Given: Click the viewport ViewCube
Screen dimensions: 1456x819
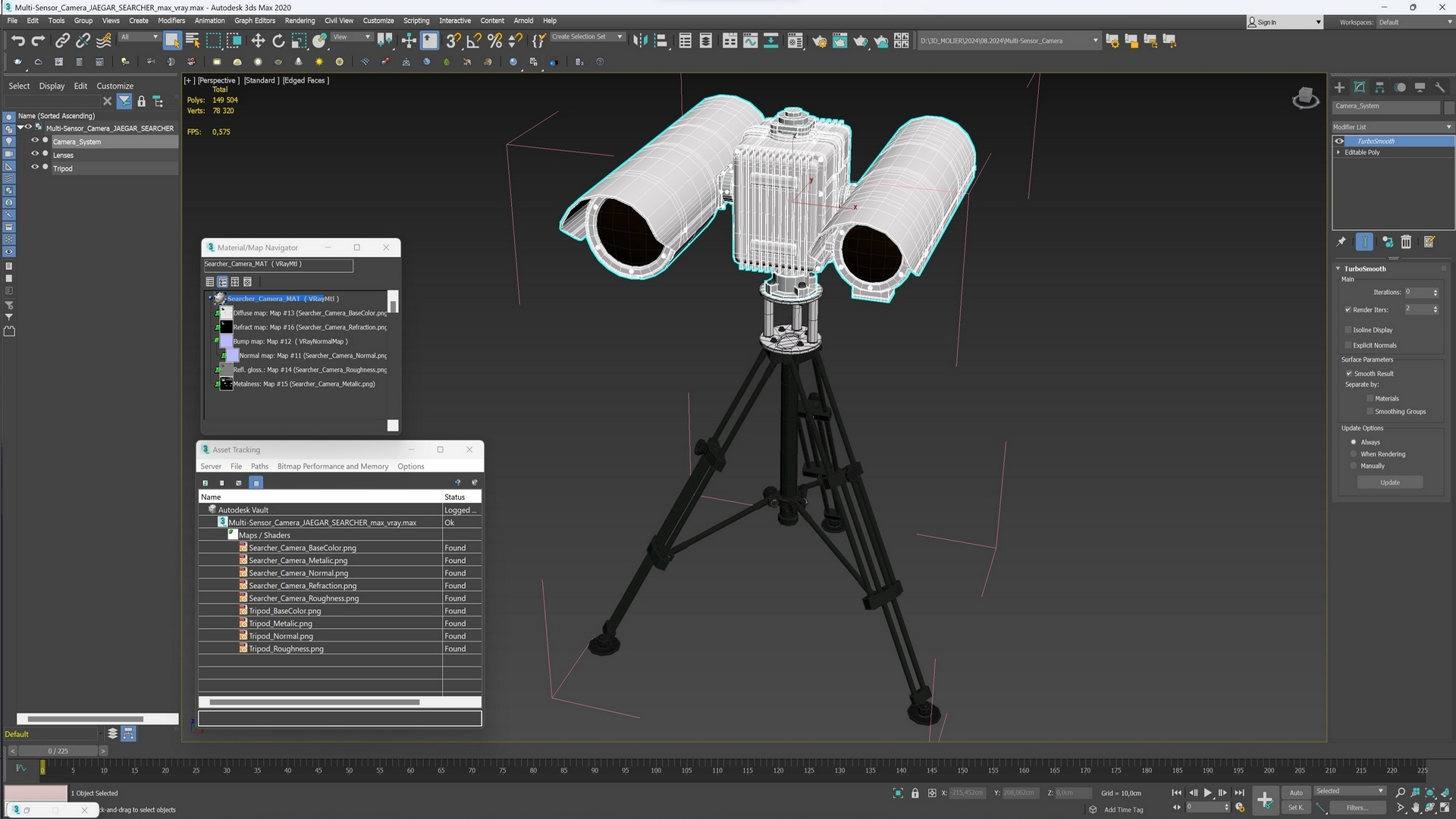Looking at the screenshot, I should (x=1305, y=99).
